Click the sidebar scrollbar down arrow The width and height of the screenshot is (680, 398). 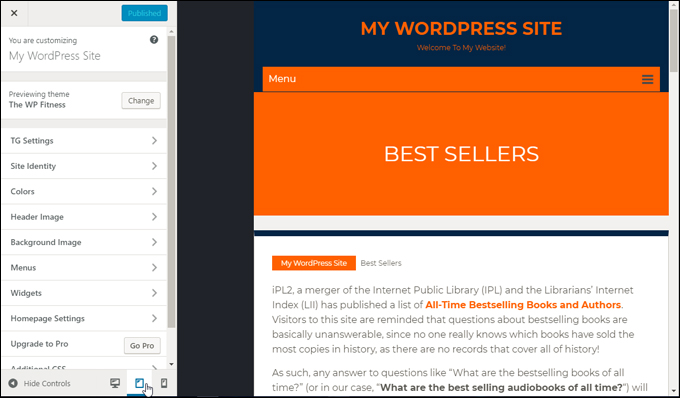tap(171, 364)
